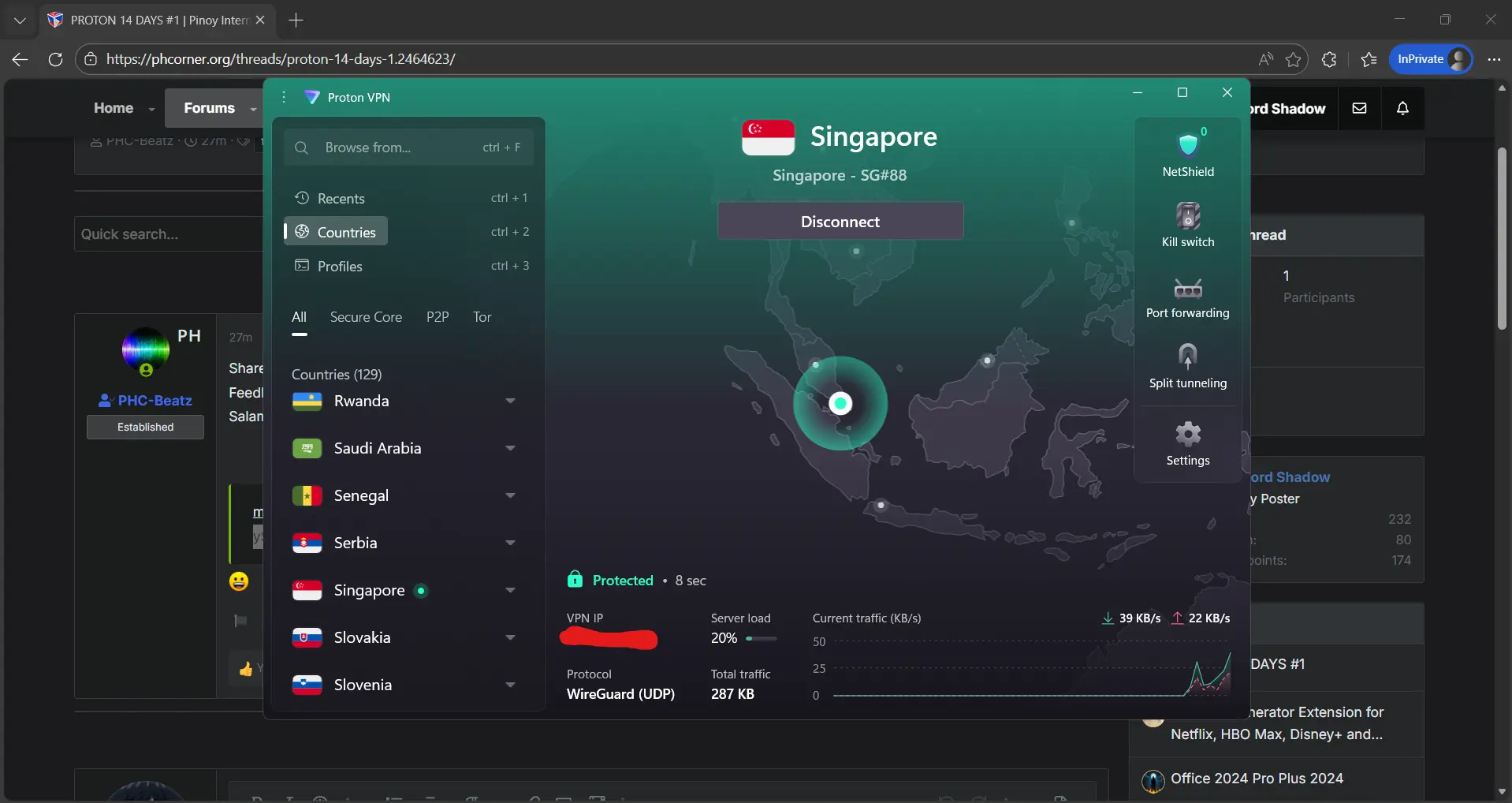Screen dimensions: 1512x803
Task: Open Edge settings and more menu
Action: tap(1494, 59)
